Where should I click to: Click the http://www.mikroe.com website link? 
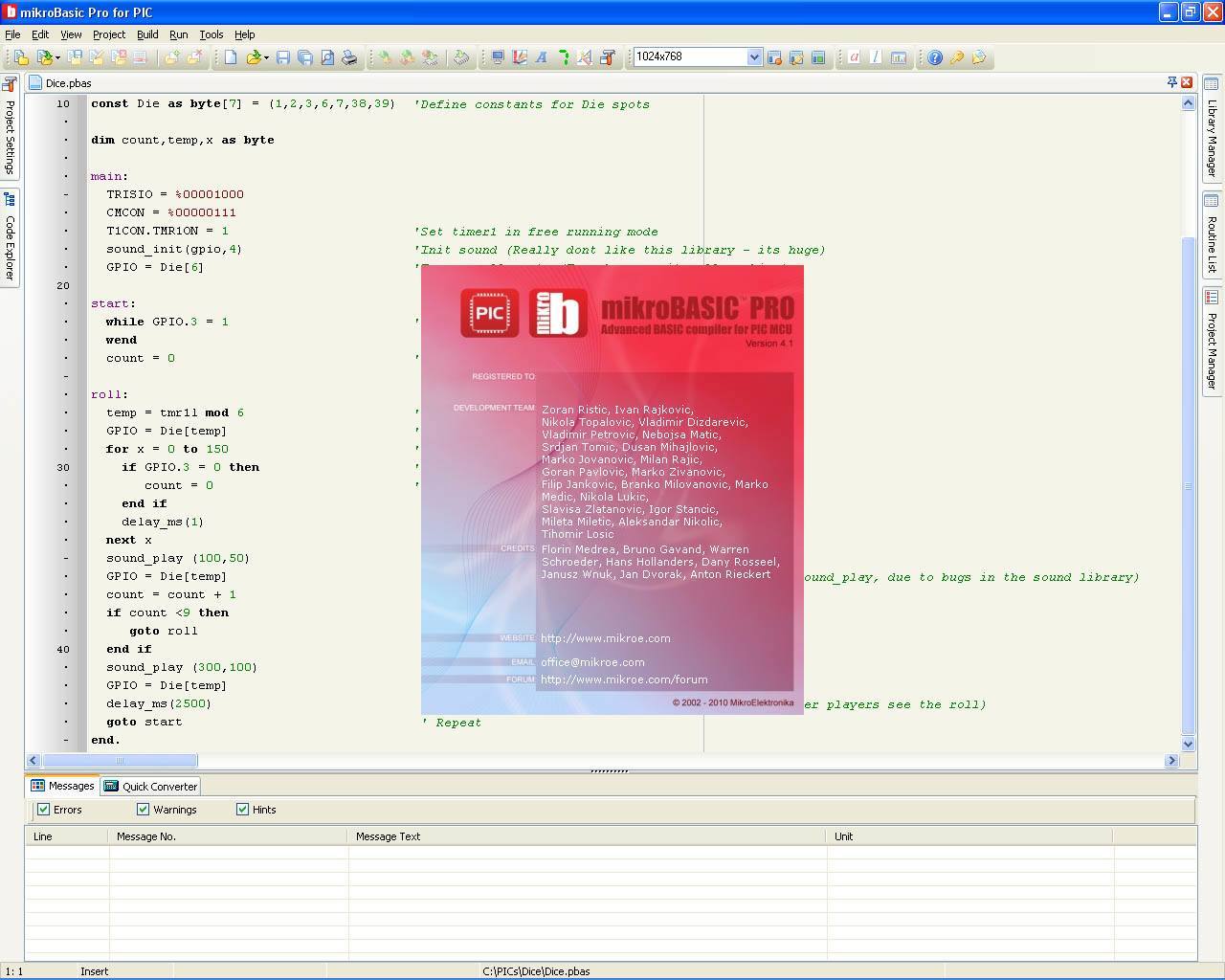[x=606, y=638]
